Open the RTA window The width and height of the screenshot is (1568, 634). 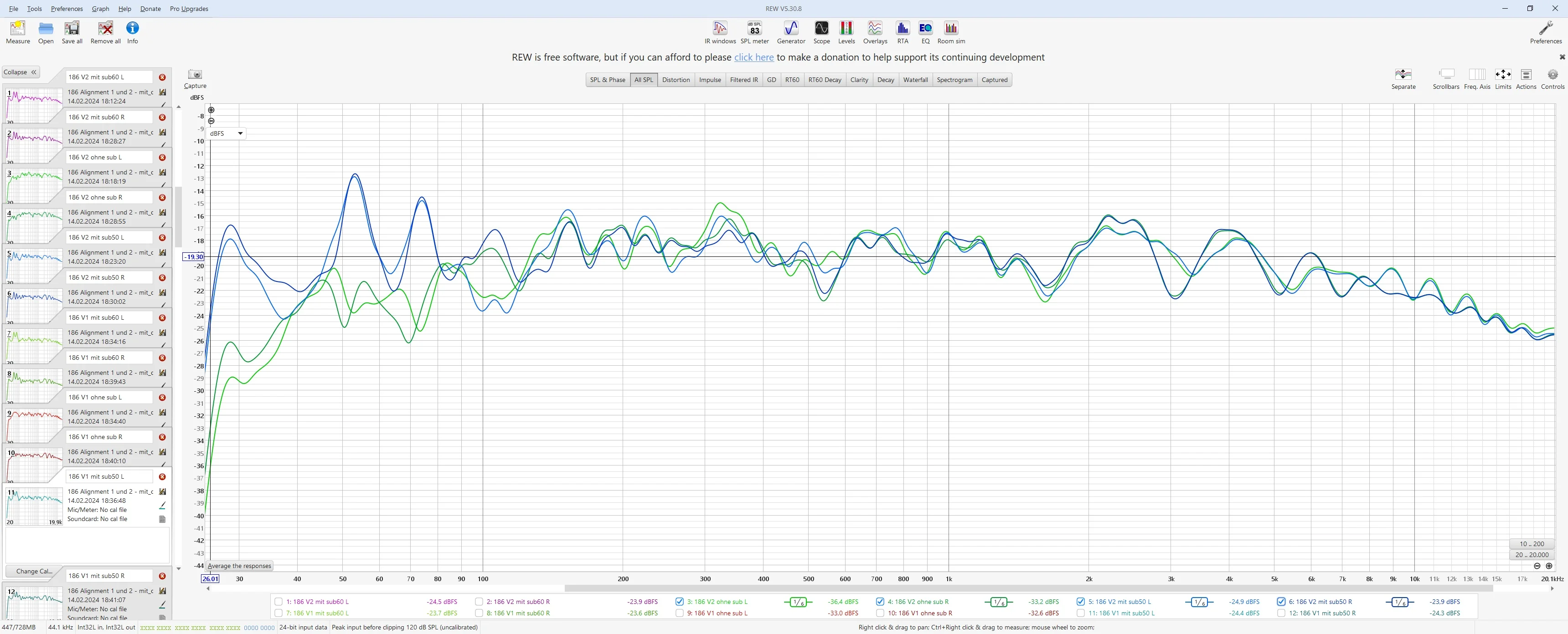(903, 32)
